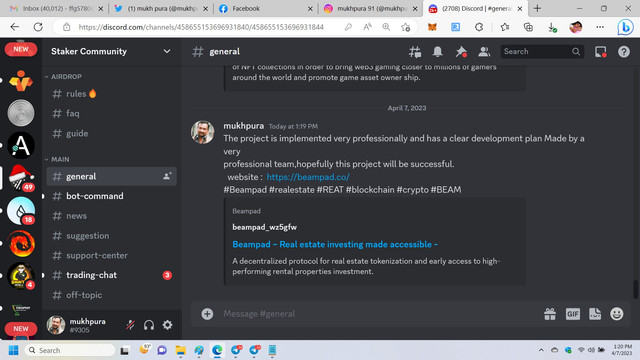Open the rules channel

[111, 94]
